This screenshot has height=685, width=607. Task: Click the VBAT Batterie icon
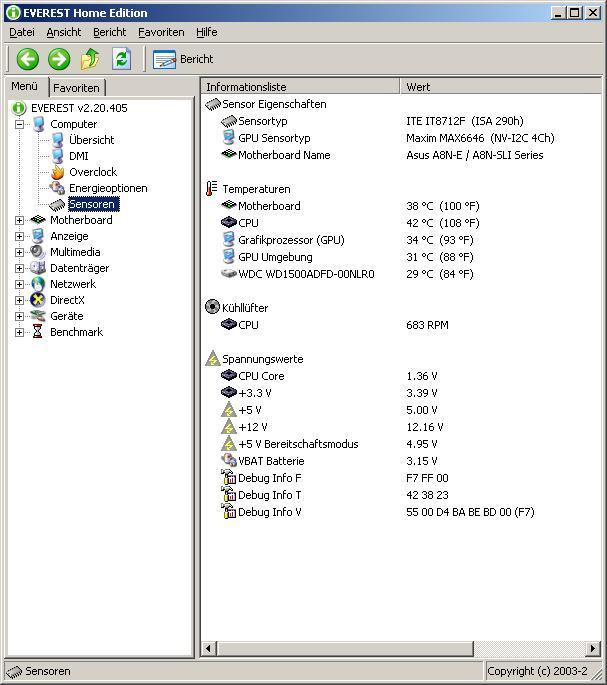tap(229, 460)
